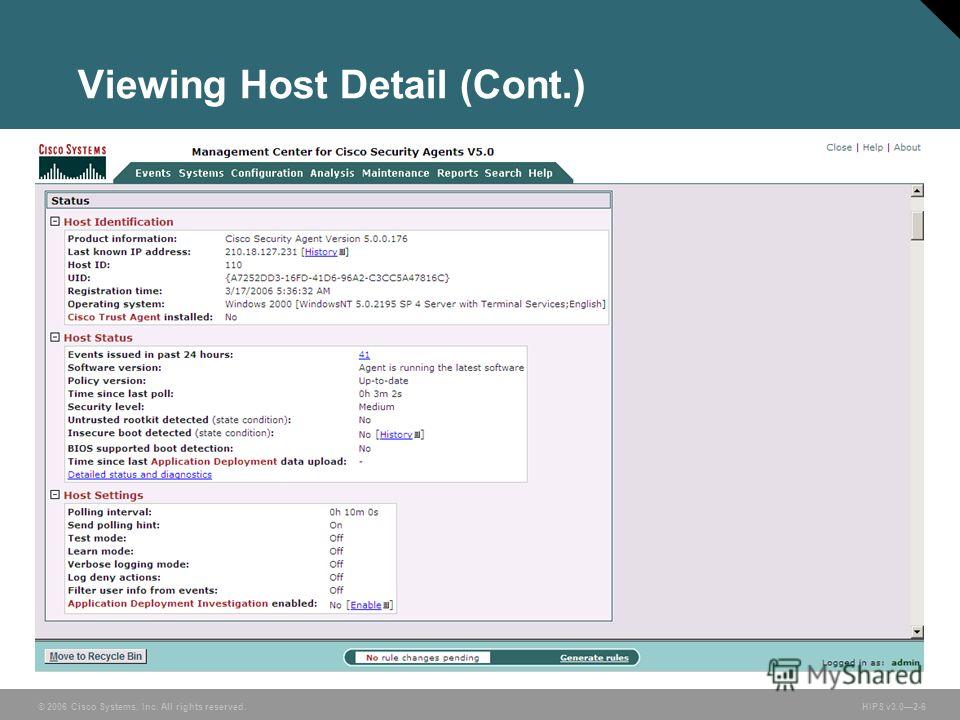
Task: Click Polling interval value 0h 10m 0s
Action: click(354, 512)
